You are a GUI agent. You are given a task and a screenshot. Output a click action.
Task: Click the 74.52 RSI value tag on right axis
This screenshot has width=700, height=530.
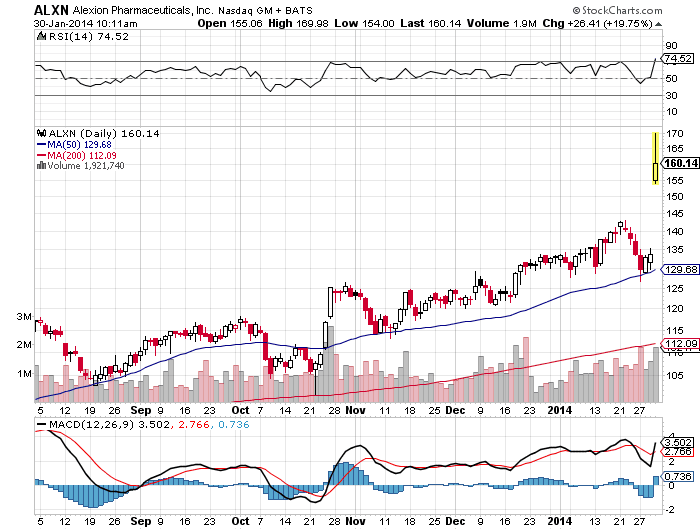click(677, 58)
